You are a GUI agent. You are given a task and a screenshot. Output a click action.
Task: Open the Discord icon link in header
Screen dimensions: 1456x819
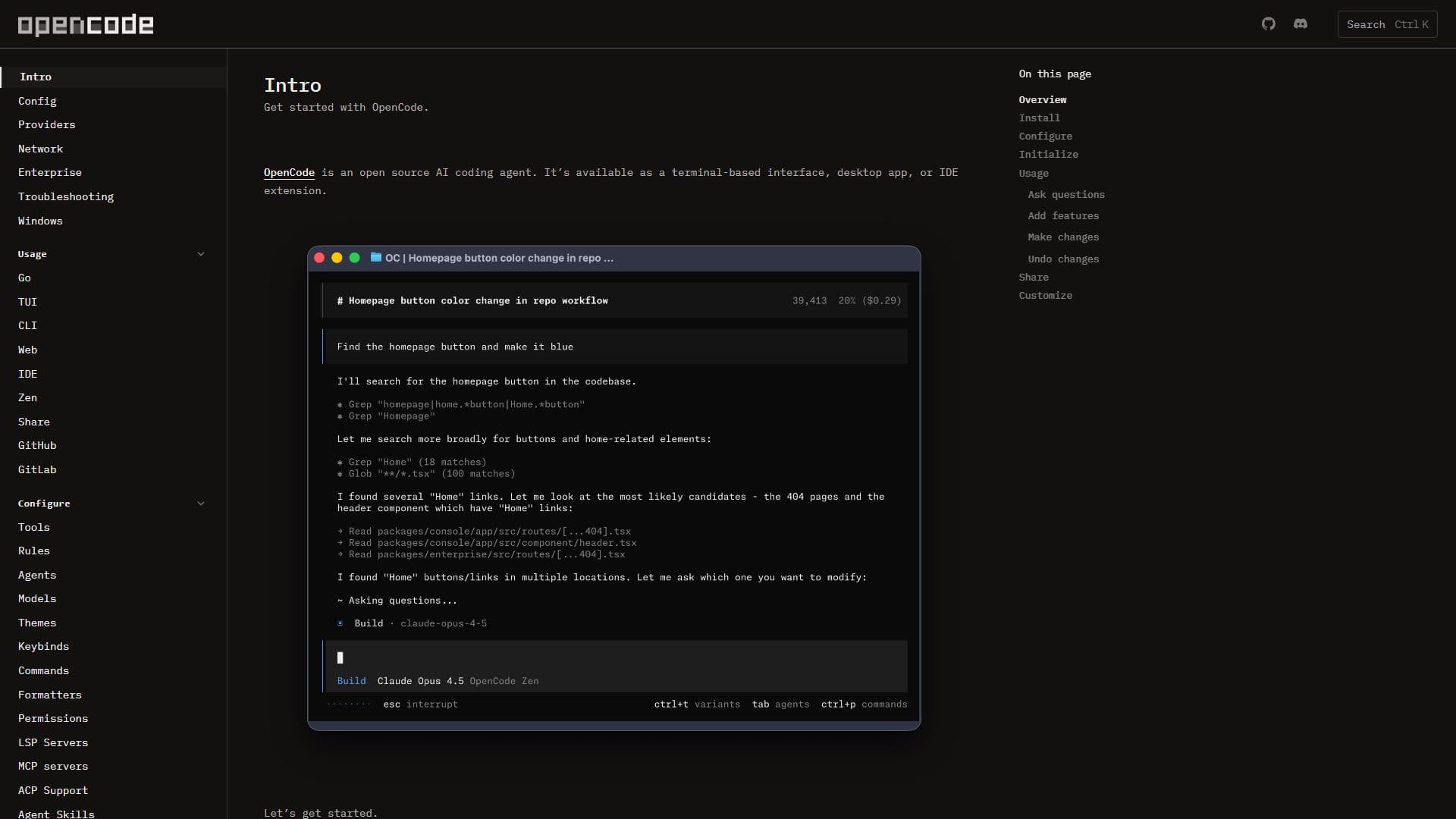[x=1301, y=24]
